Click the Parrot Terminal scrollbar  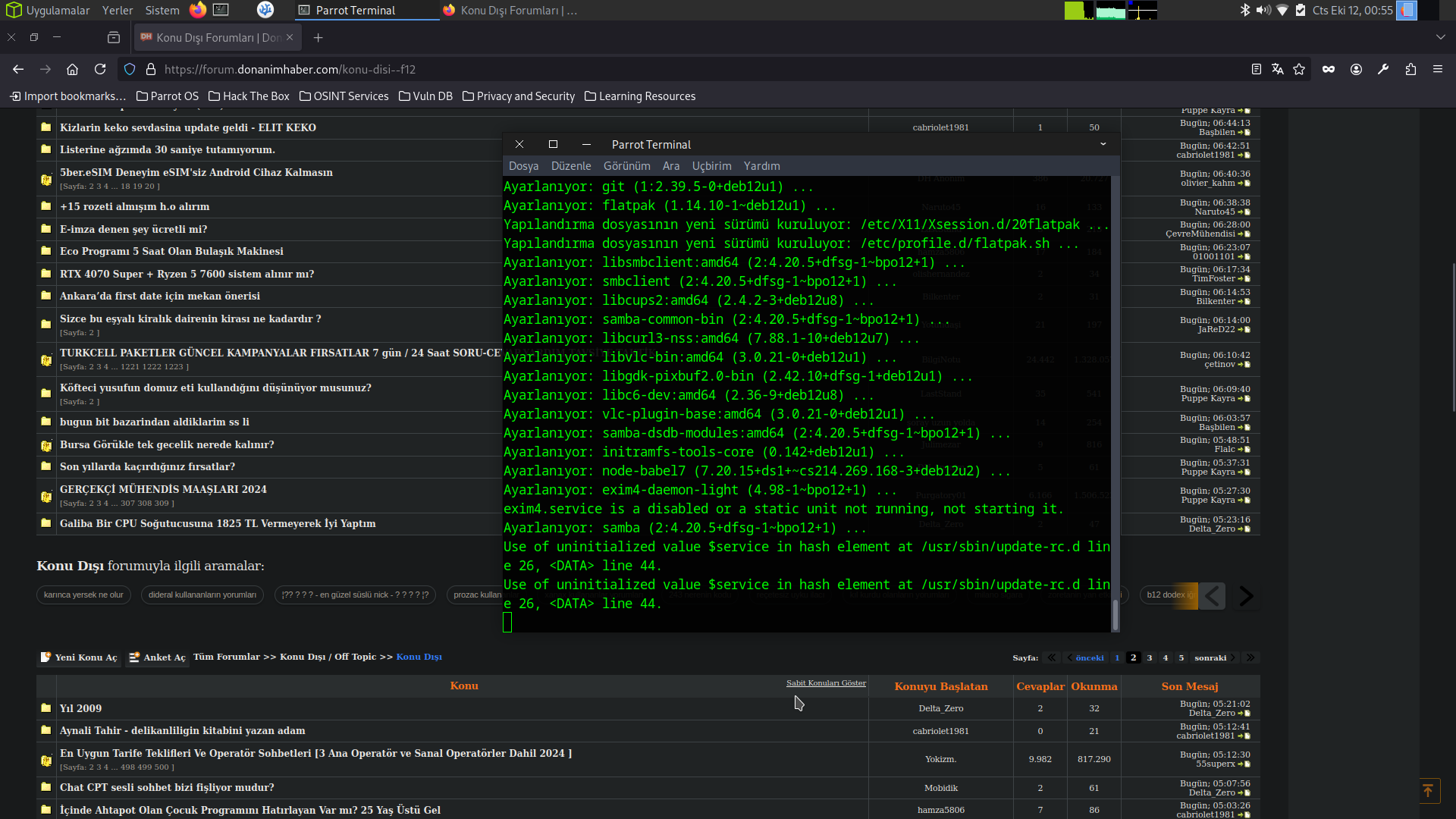(x=1115, y=614)
